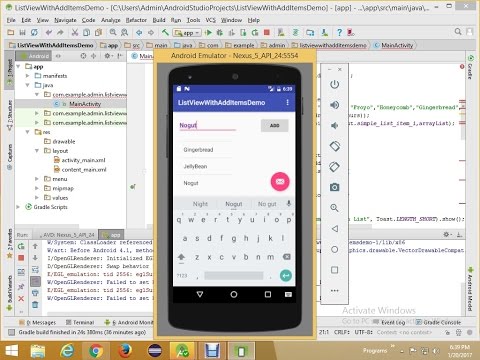The height and width of the screenshot is (360, 480).
Task: Raise volume in emulator side panel
Action: (x=334, y=105)
